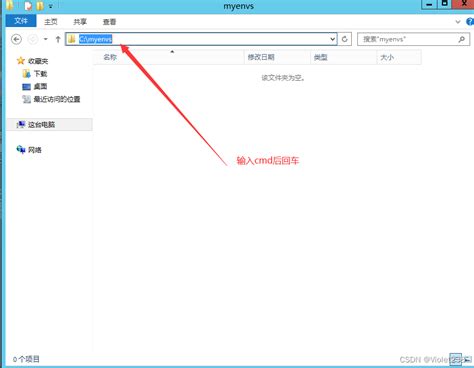Click the large icons view button
This screenshot has height=368, width=474.
click(468, 359)
